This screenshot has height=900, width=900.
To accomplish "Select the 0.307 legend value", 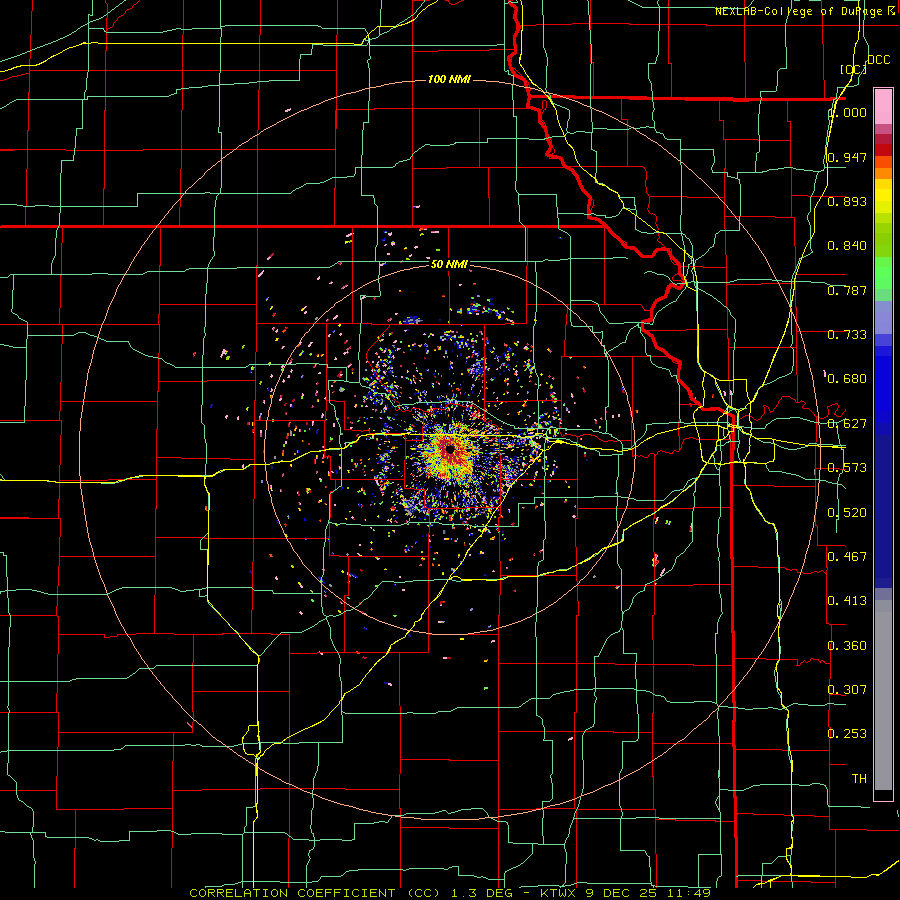I will point(847,689).
